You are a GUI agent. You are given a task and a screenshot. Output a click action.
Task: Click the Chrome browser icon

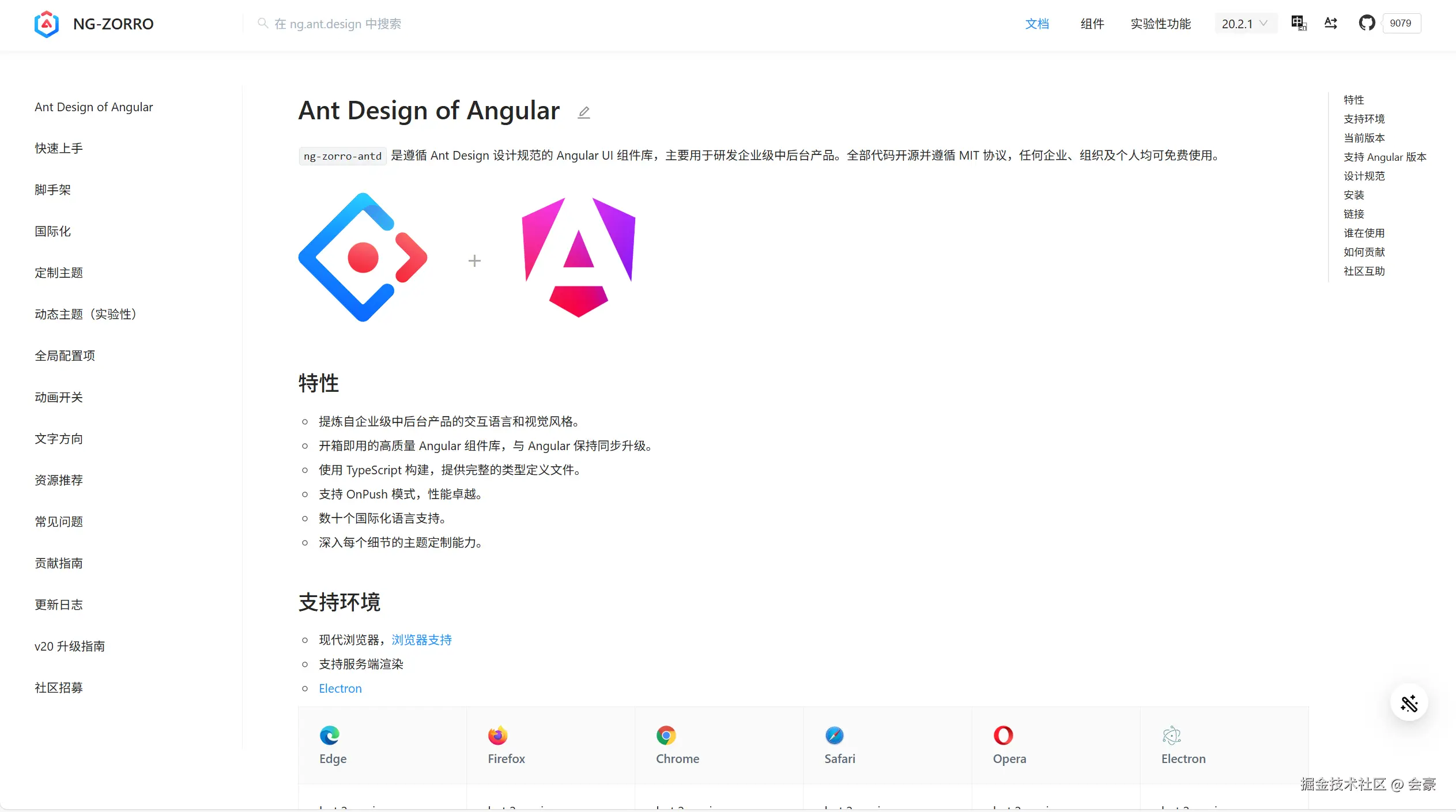(x=666, y=735)
